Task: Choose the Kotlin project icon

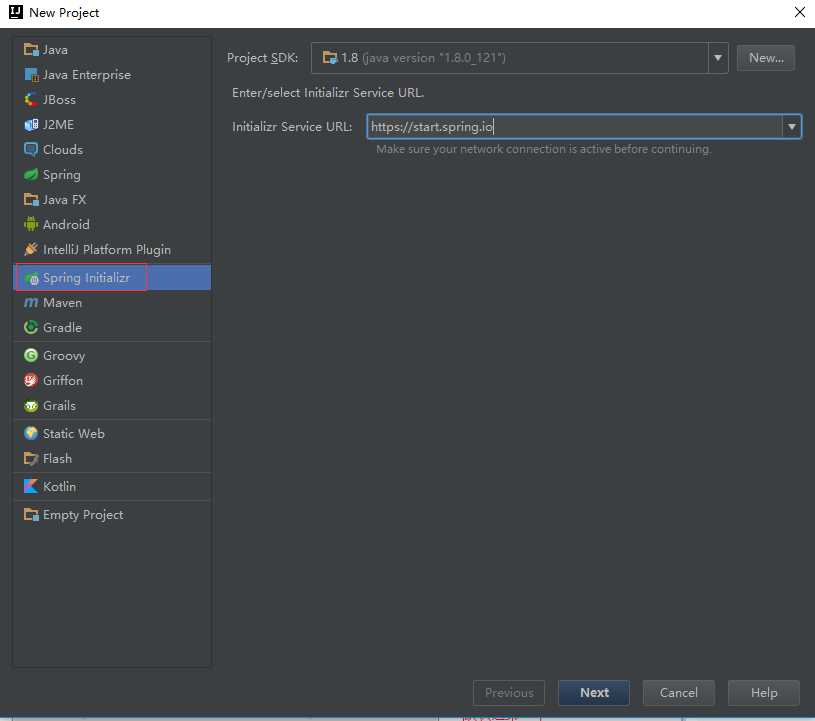Action: coord(31,487)
